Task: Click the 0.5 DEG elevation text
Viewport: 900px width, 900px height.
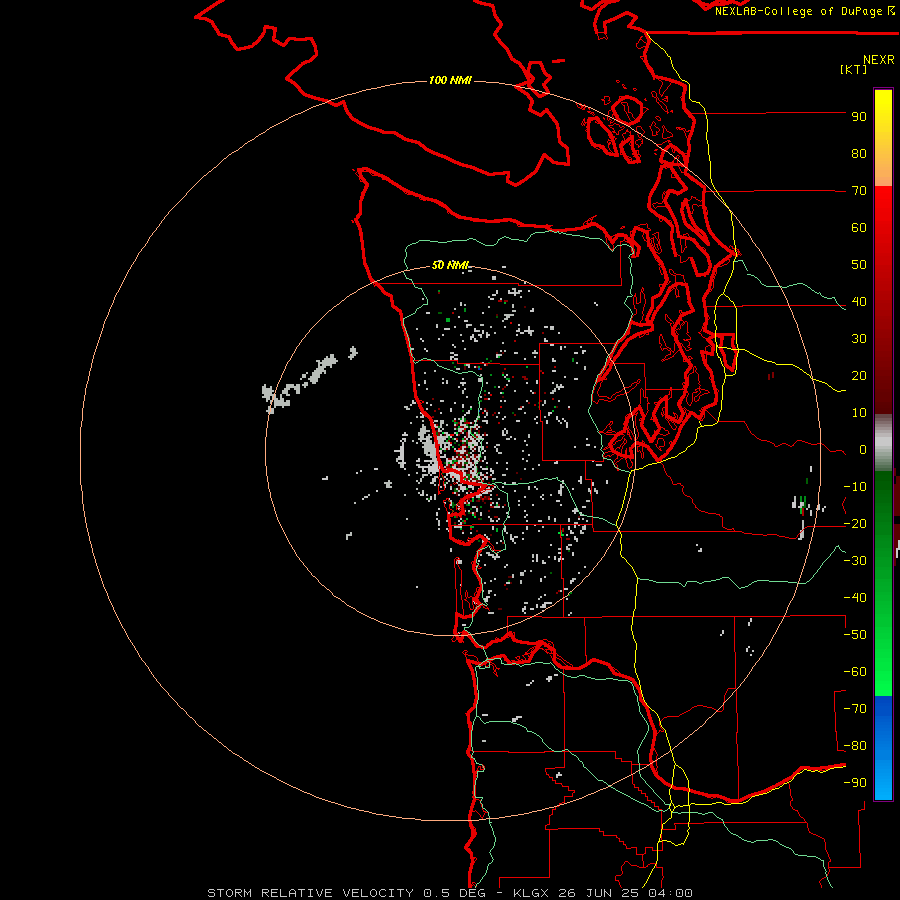Action: point(454,893)
